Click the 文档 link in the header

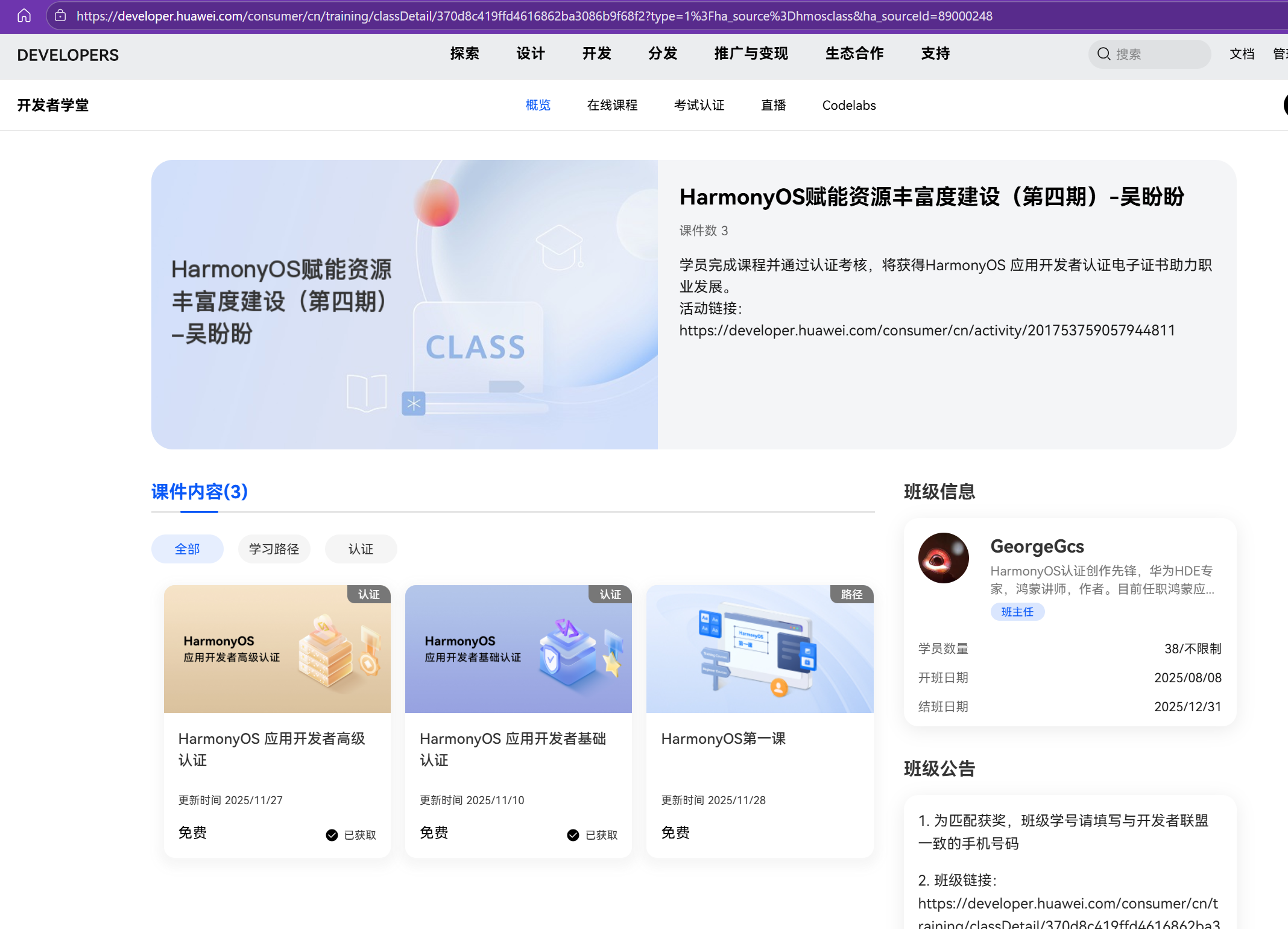click(x=1241, y=54)
